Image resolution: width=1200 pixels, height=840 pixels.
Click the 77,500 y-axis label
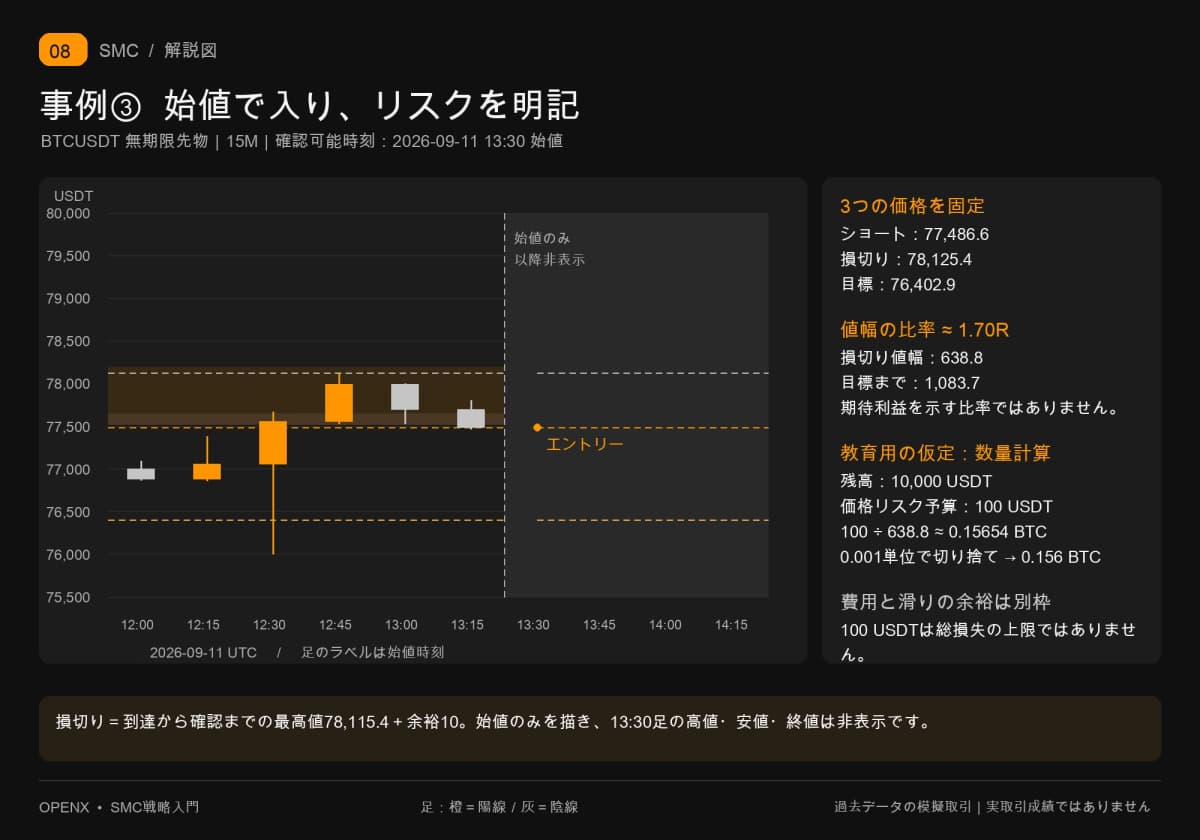click(69, 427)
